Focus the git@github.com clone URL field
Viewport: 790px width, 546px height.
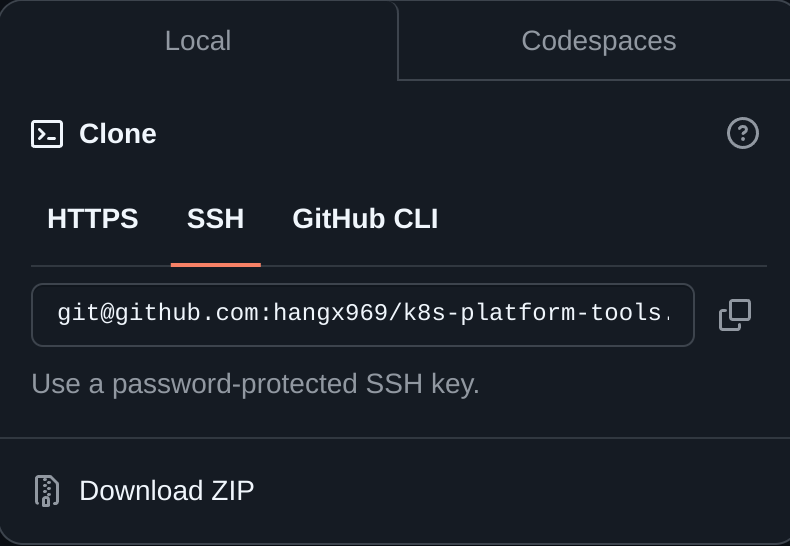pos(363,315)
